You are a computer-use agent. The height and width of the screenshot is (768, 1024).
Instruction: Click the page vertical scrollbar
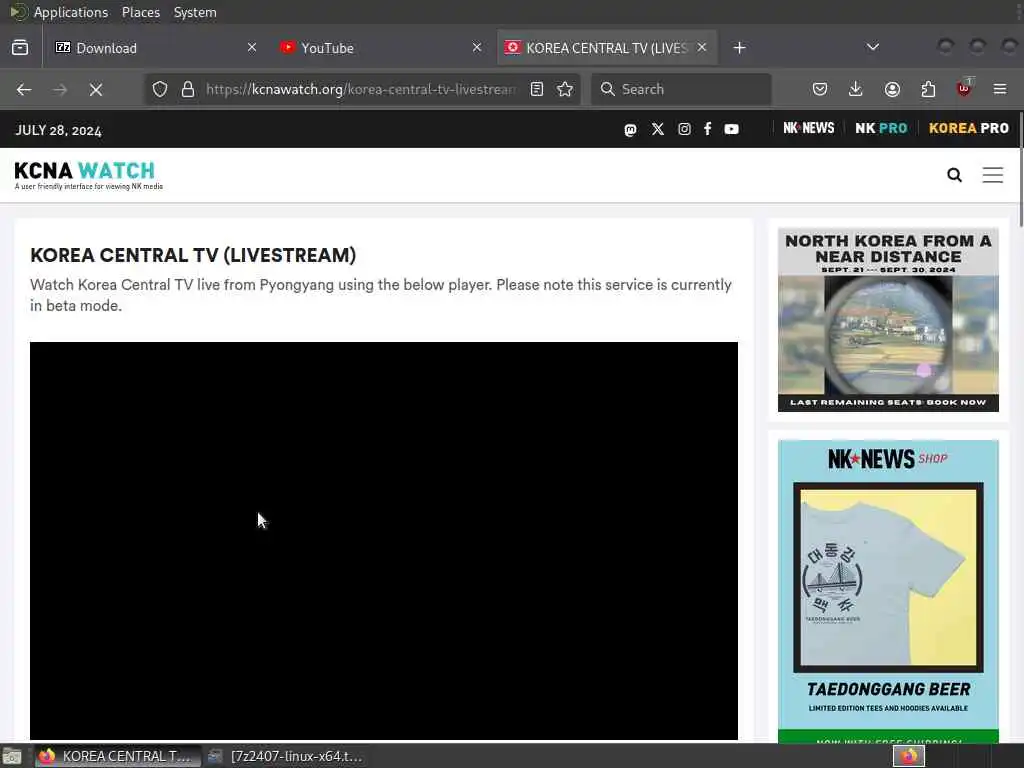pos(1019,170)
